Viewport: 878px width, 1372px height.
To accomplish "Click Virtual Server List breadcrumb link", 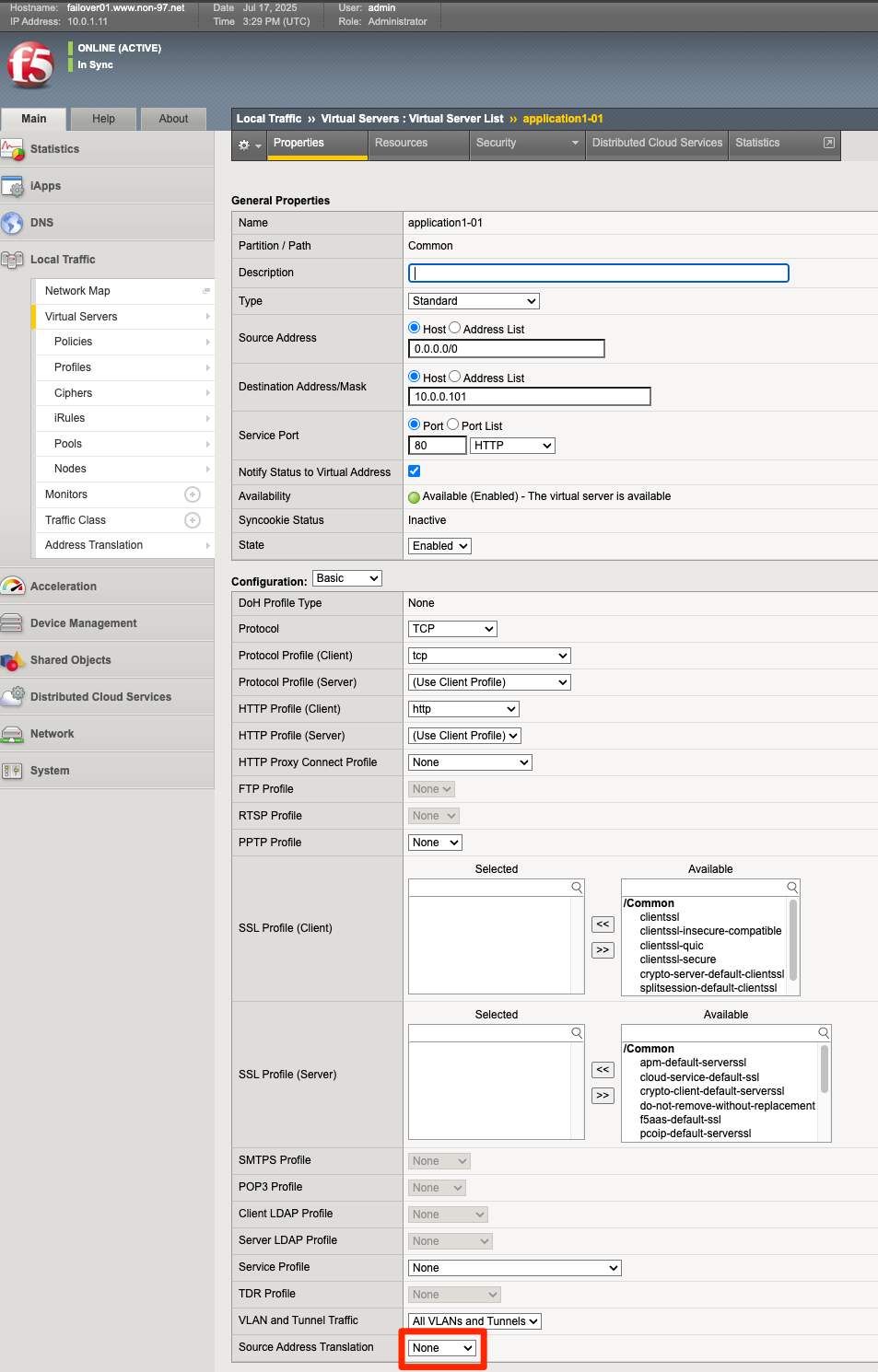I will click(x=456, y=119).
